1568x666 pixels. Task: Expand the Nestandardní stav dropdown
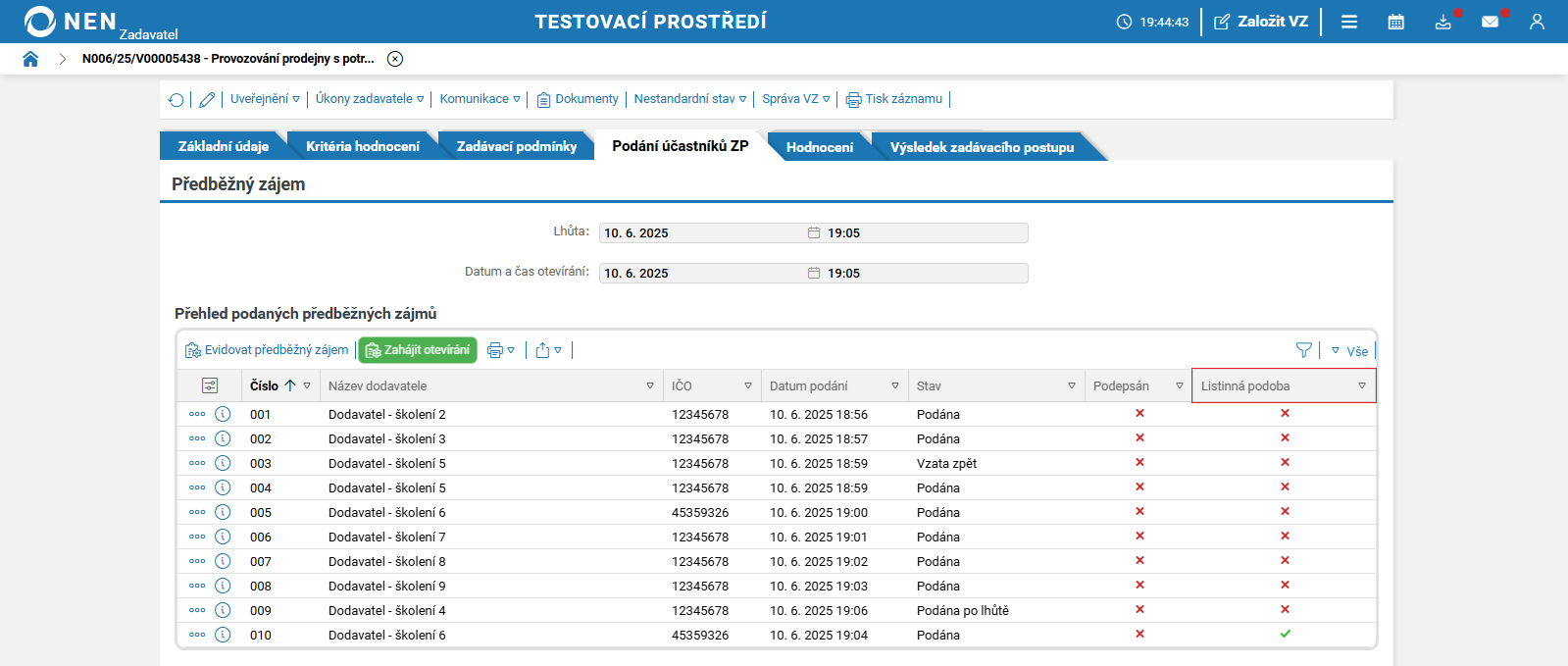pos(689,99)
